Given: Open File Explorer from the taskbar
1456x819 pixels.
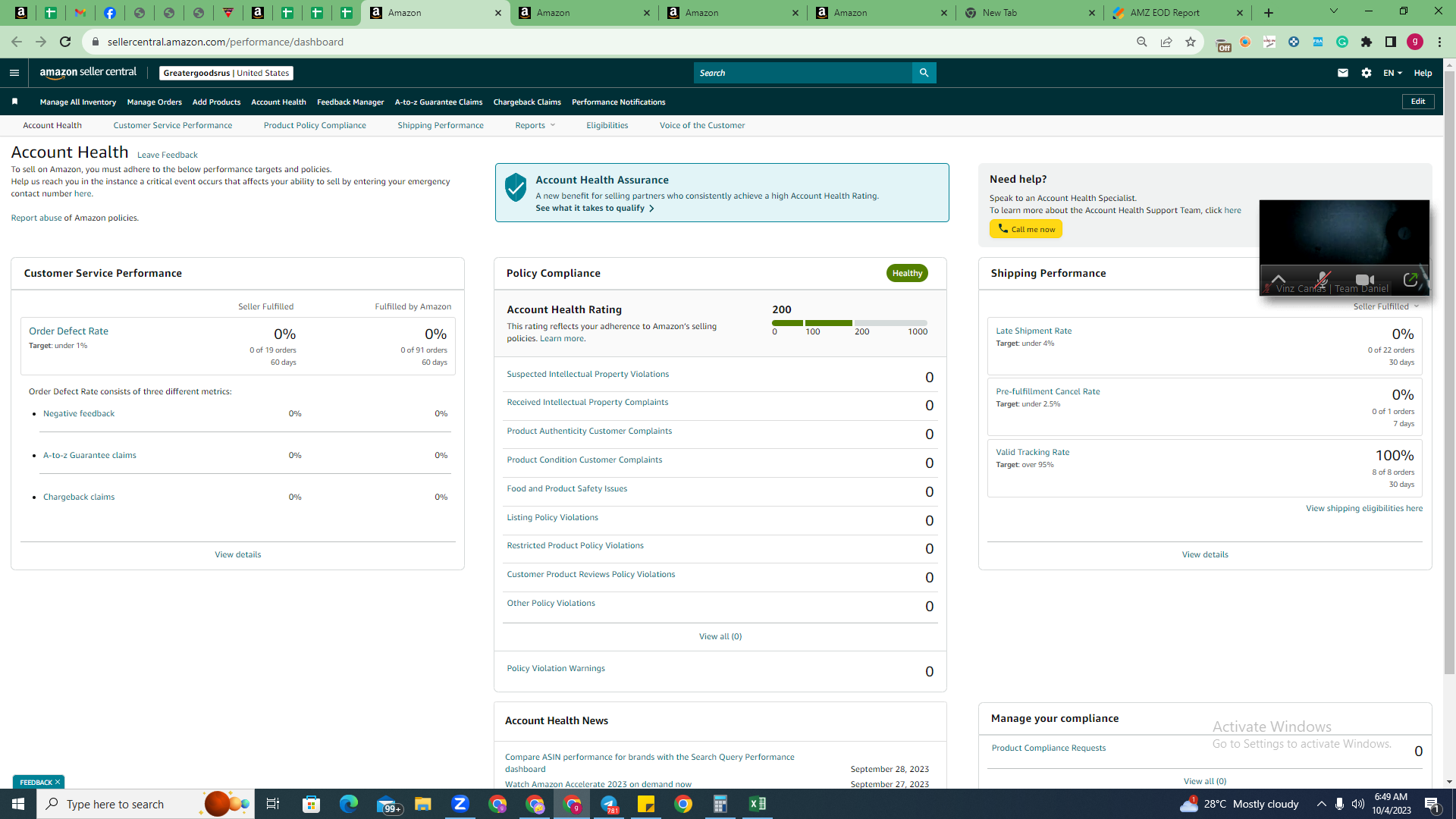Looking at the screenshot, I should tap(423, 804).
